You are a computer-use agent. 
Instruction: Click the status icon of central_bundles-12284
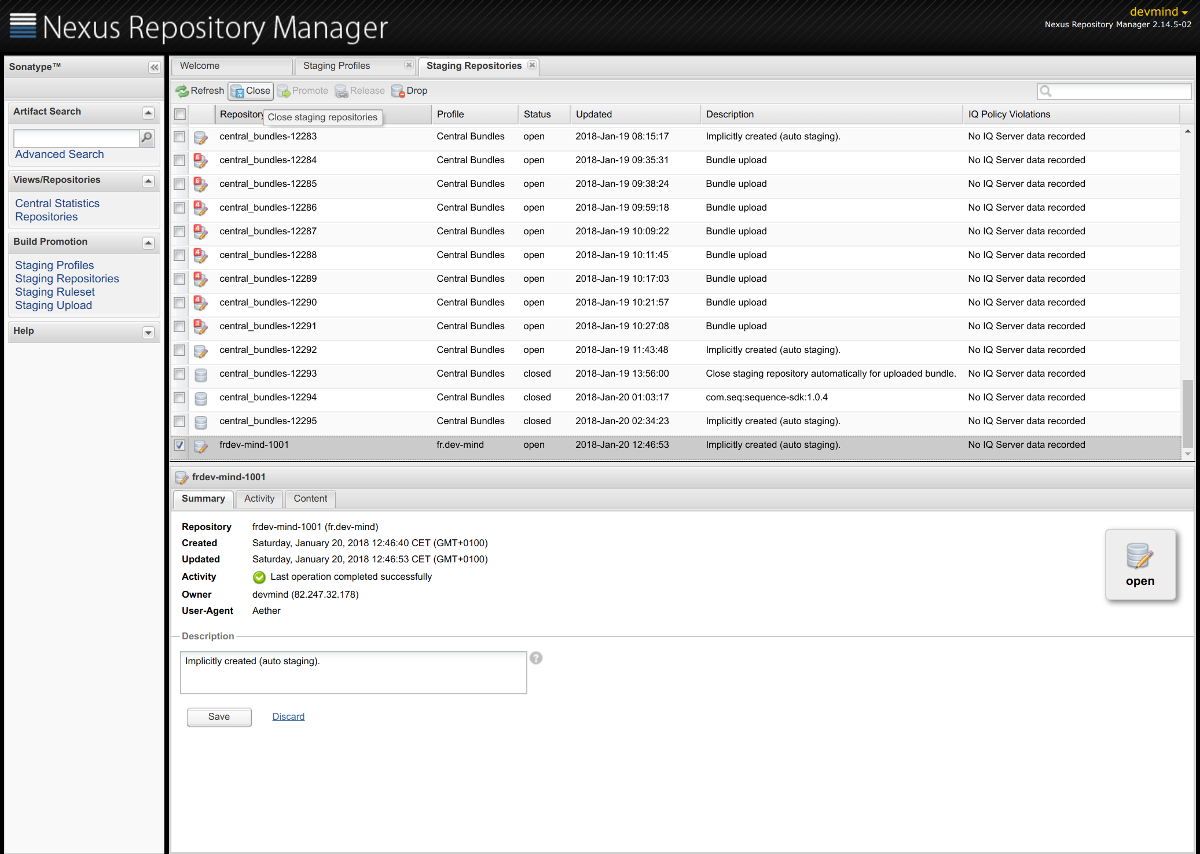pyautogui.click(x=201, y=160)
